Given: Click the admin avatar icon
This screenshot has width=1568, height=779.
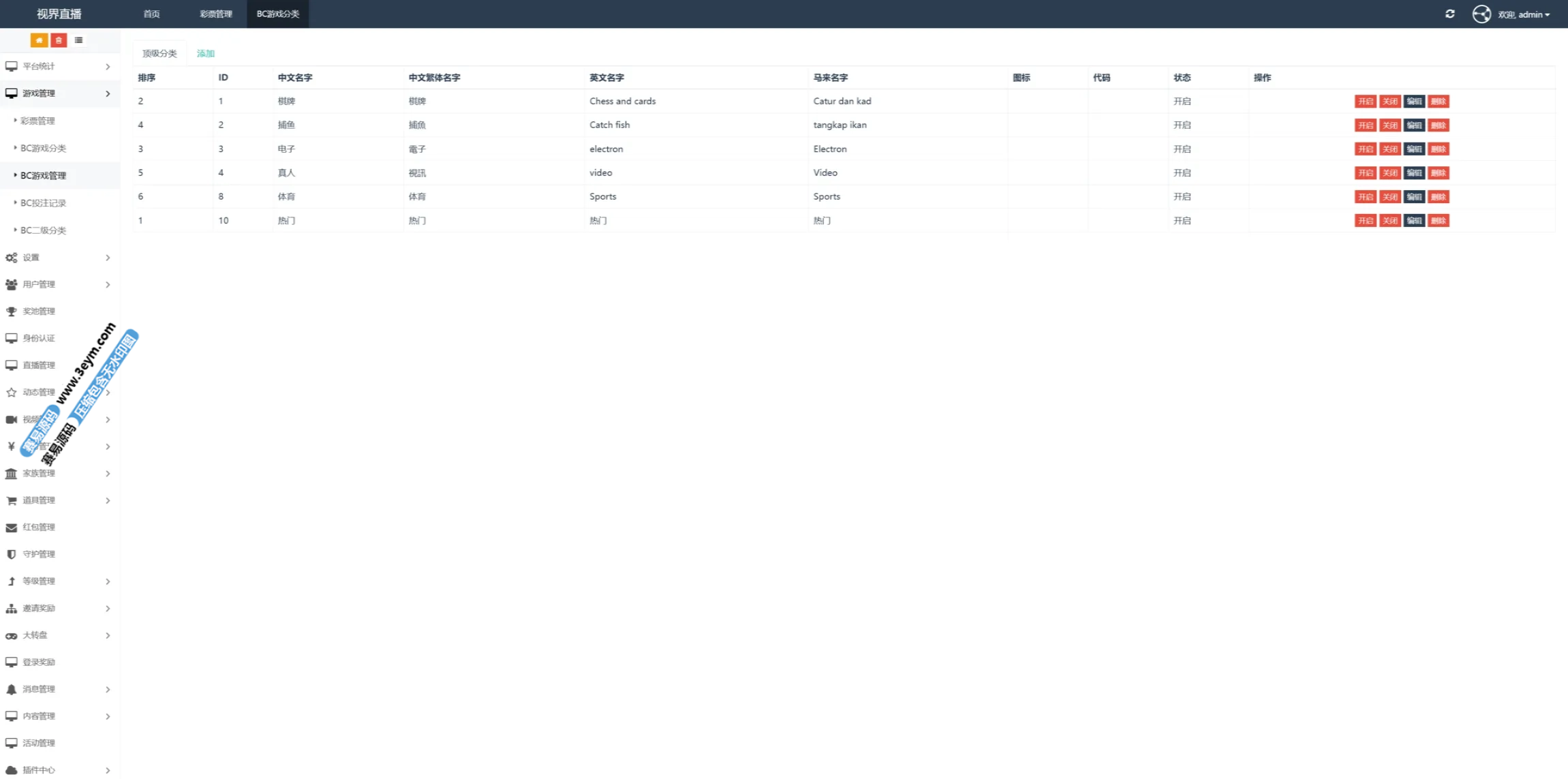Looking at the screenshot, I should [x=1481, y=14].
